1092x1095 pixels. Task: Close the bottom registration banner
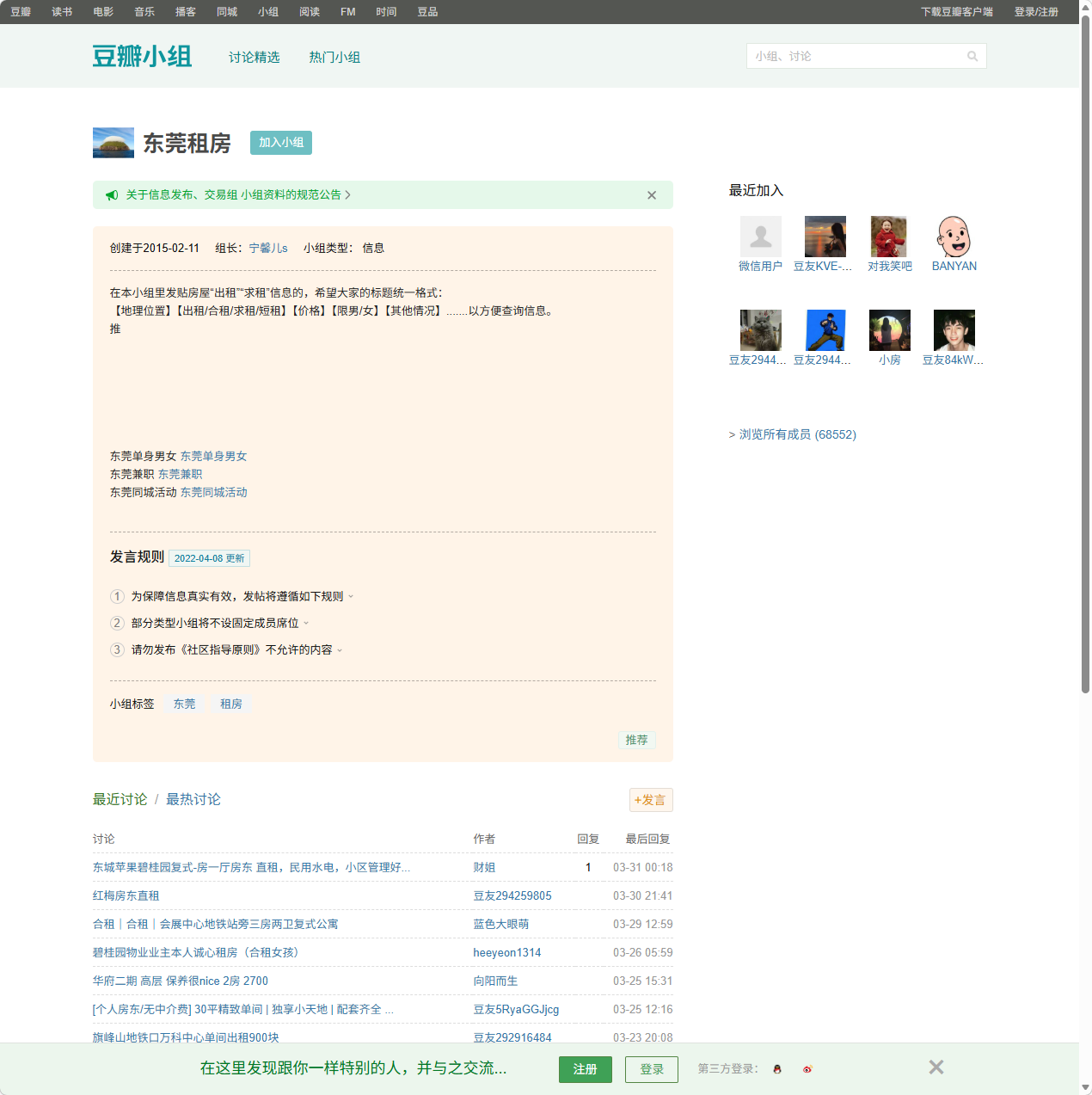936,1067
